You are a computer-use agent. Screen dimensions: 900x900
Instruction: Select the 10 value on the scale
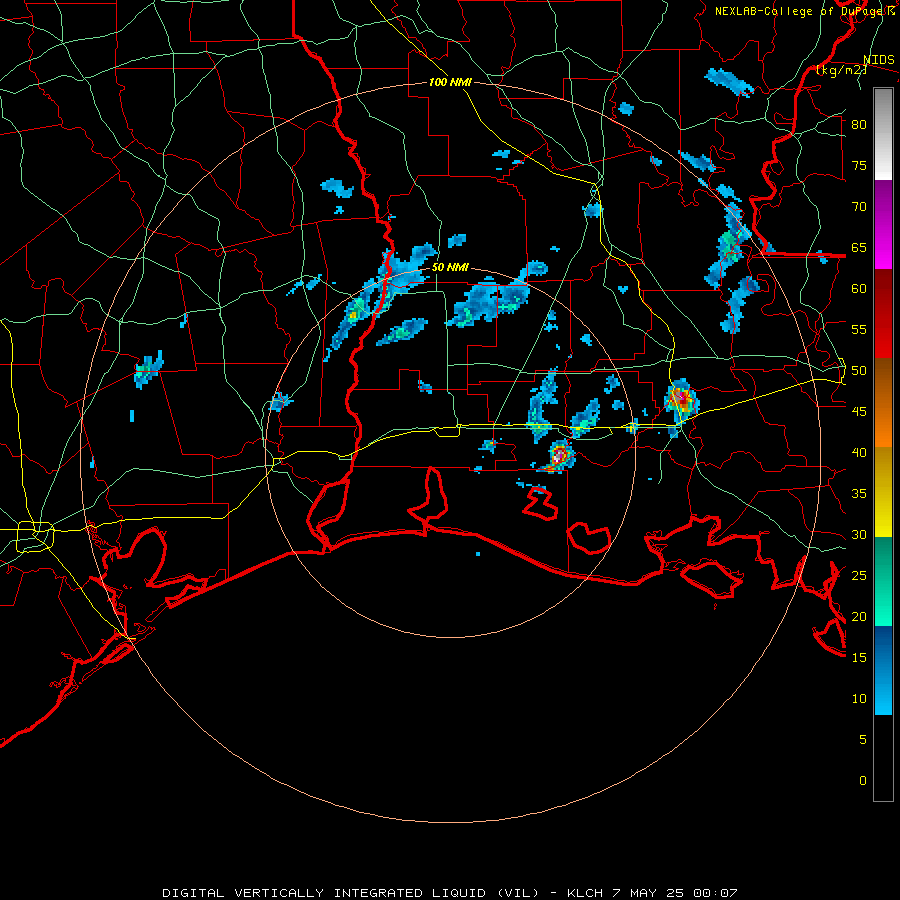point(859,699)
